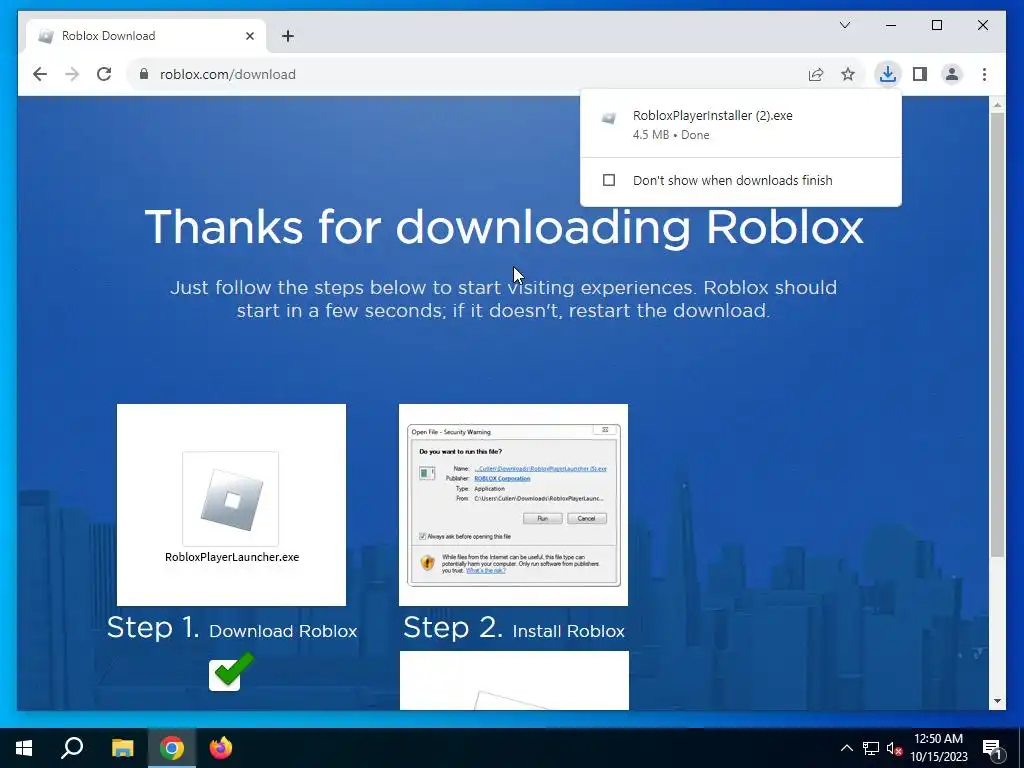This screenshot has height=768, width=1024.
Task: Click the page scroll-down arrow
Action: 997,701
